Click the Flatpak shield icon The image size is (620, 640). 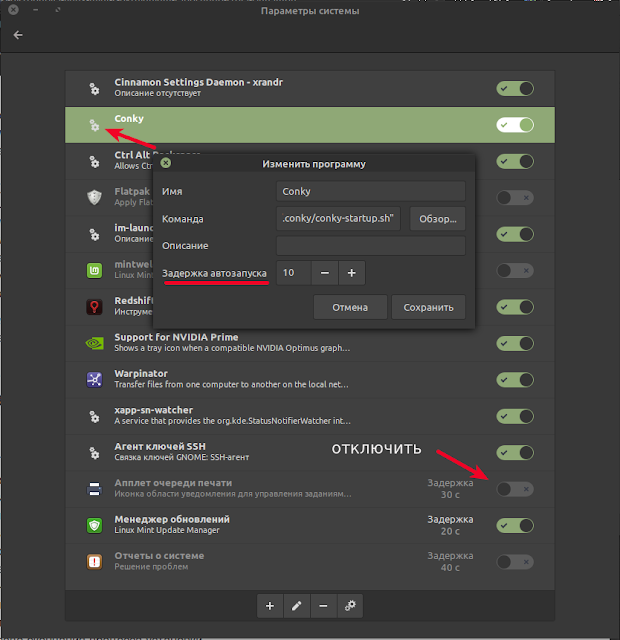pyautogui.click(x=94, y=198)
